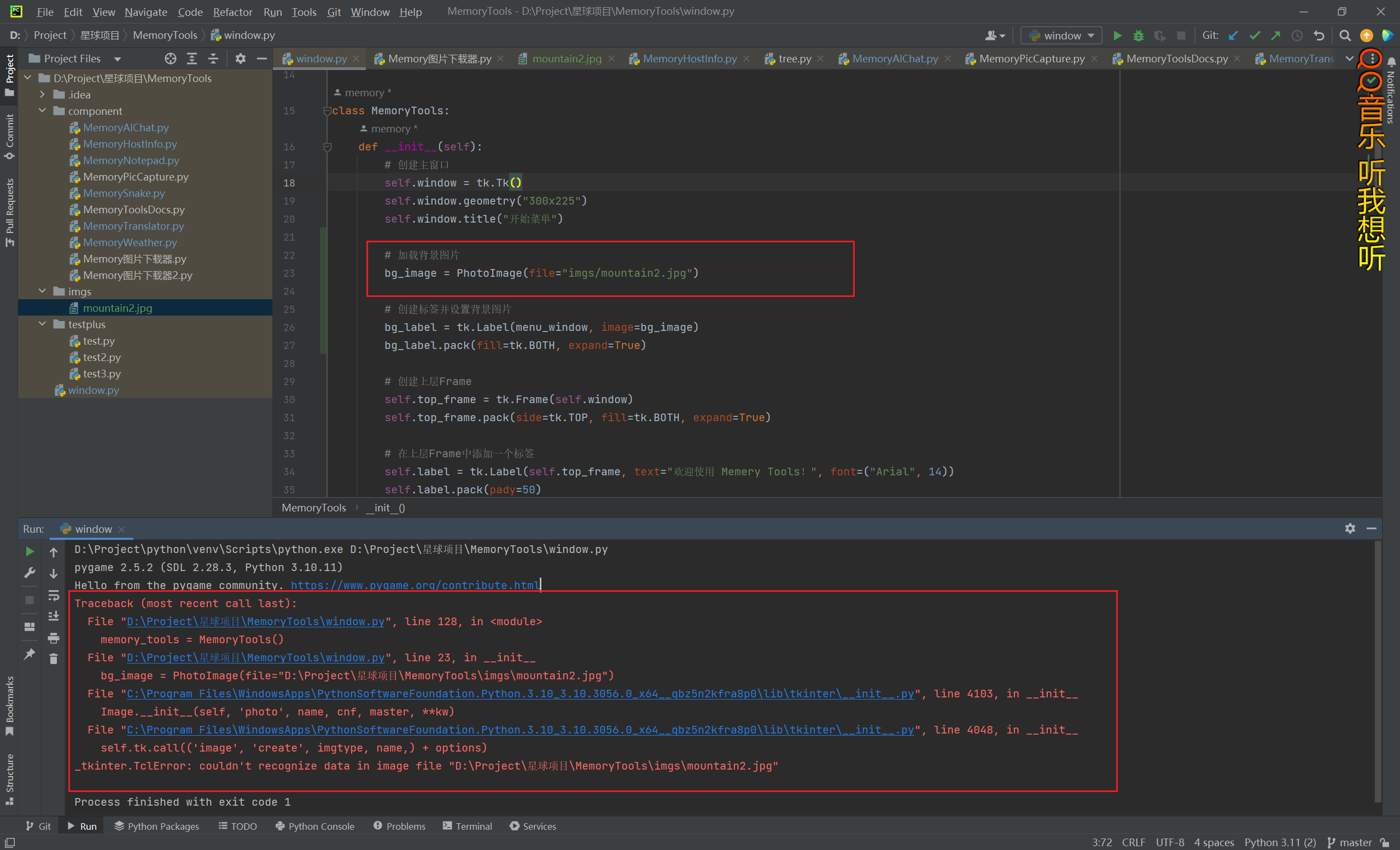Open the window run configuration dropdown

[x=1061, y=35]
